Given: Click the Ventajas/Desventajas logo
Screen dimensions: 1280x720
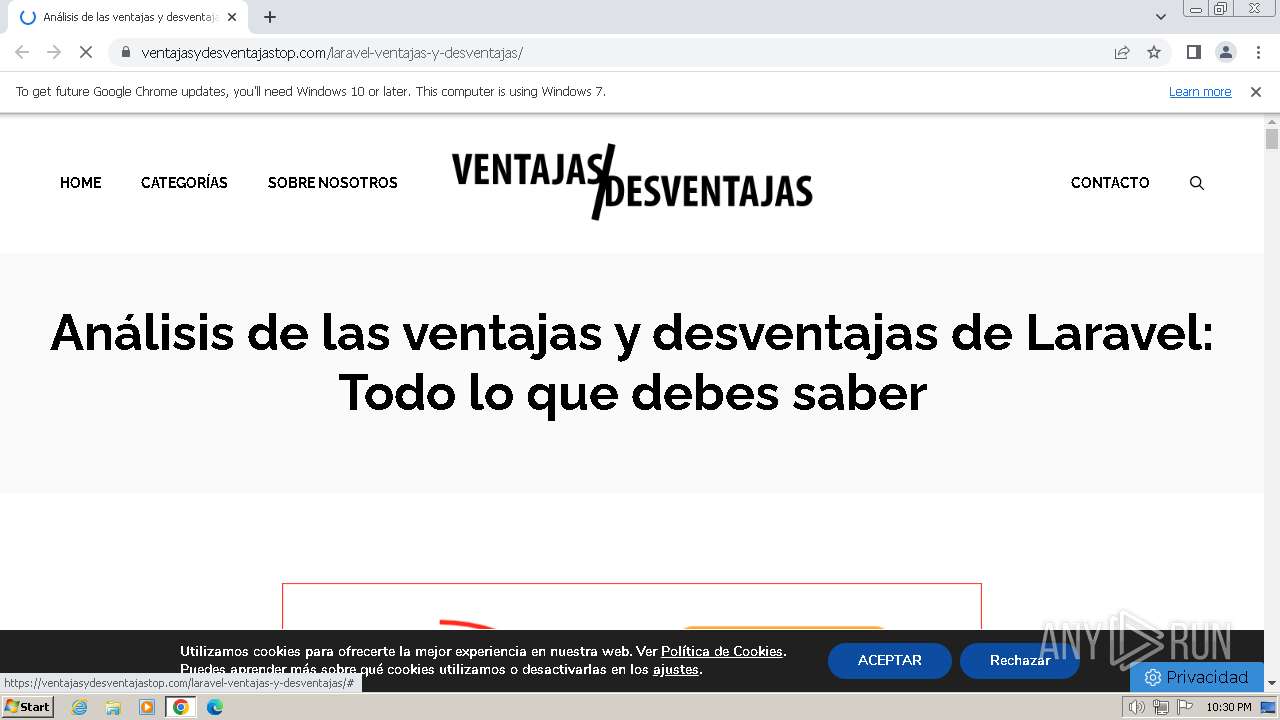Looking at the screenshot, I should pos(632,182).
